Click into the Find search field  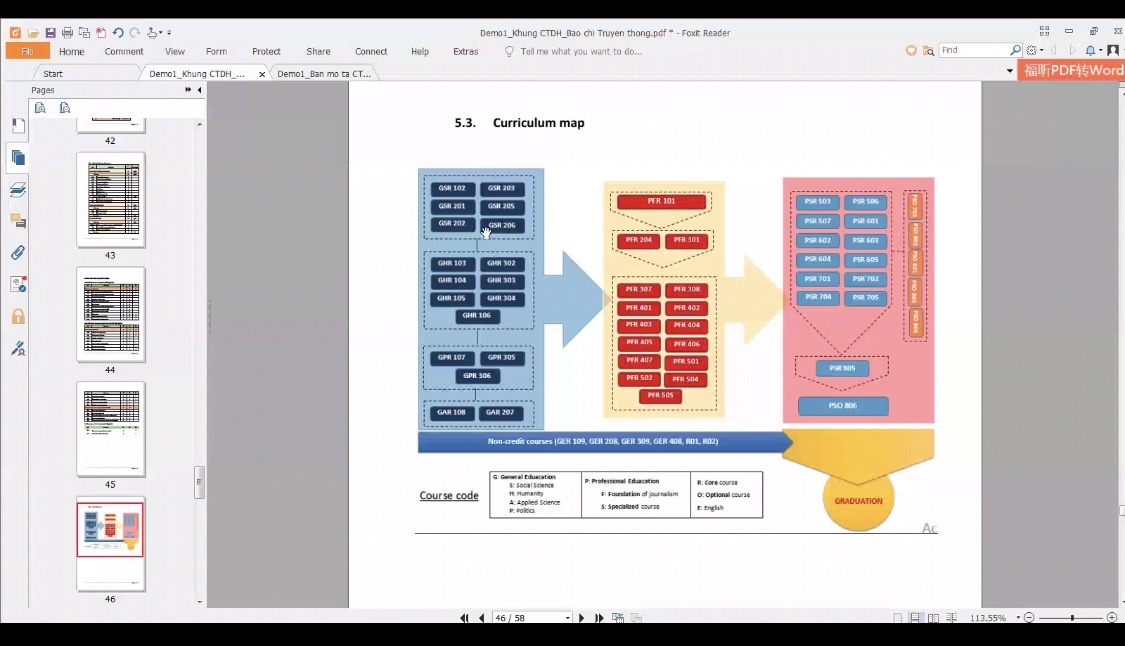click(x=974, y=50)
